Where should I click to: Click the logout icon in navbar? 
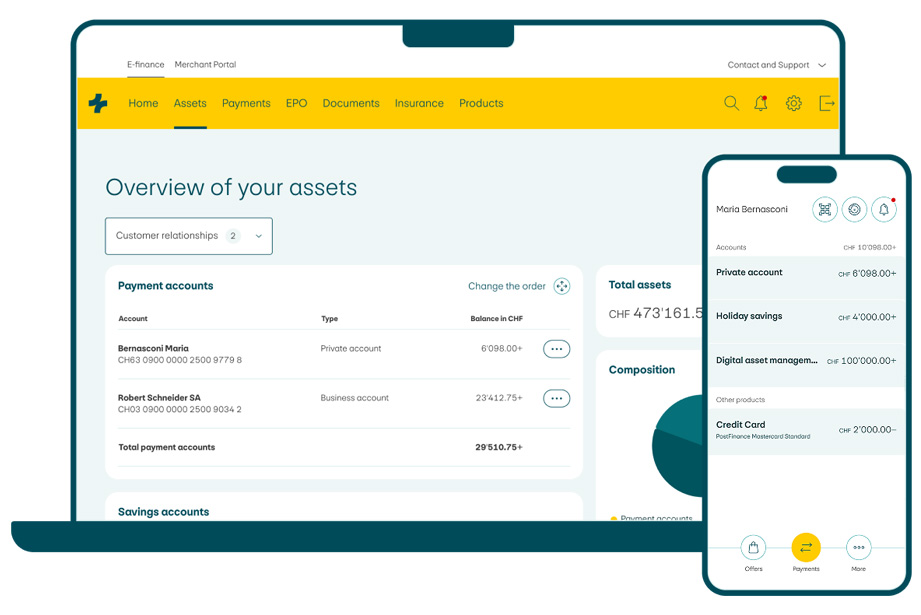pos(826,103)
